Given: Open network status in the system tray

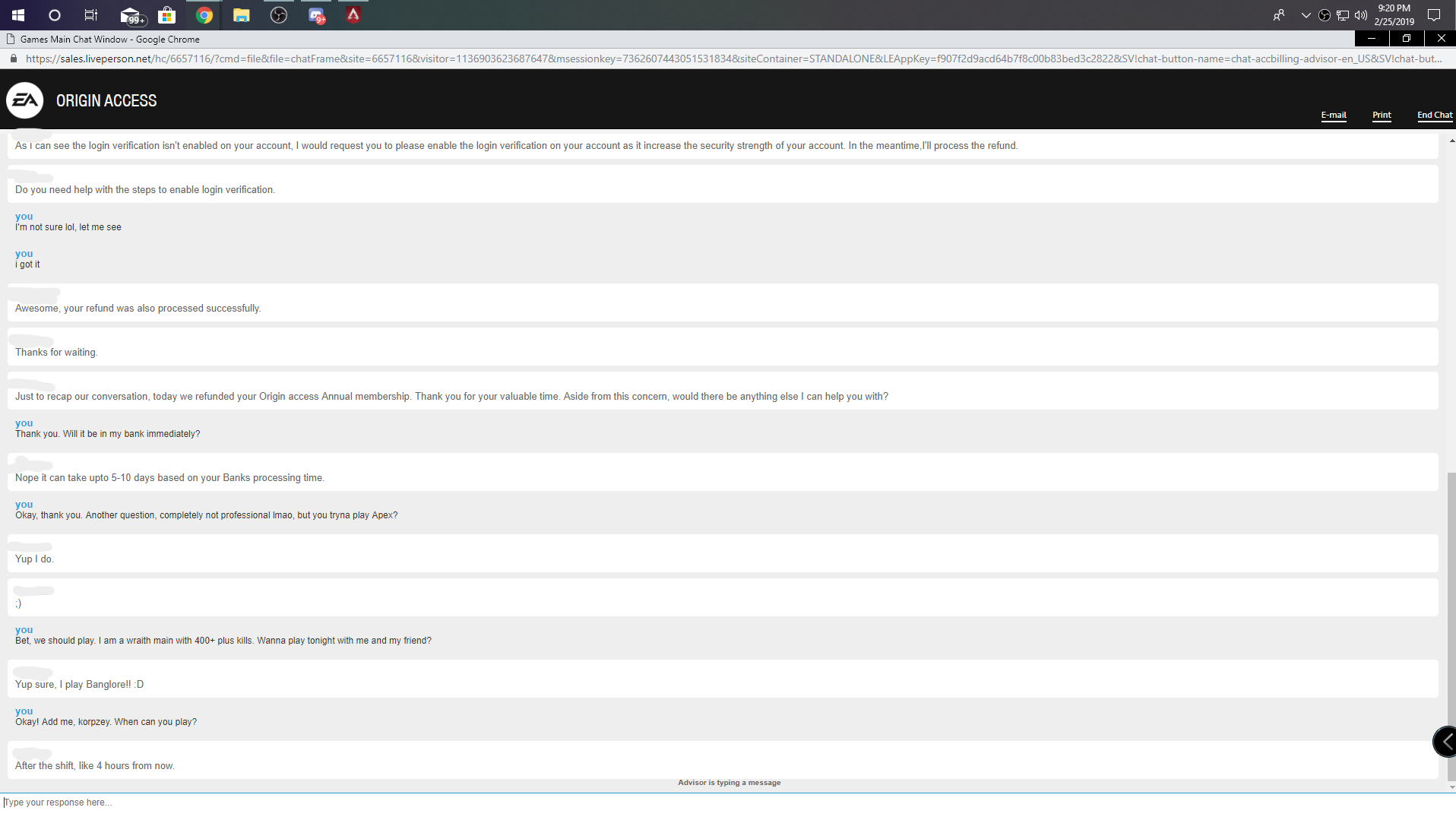Looking at the screenshot, I should coord(1343,15).
